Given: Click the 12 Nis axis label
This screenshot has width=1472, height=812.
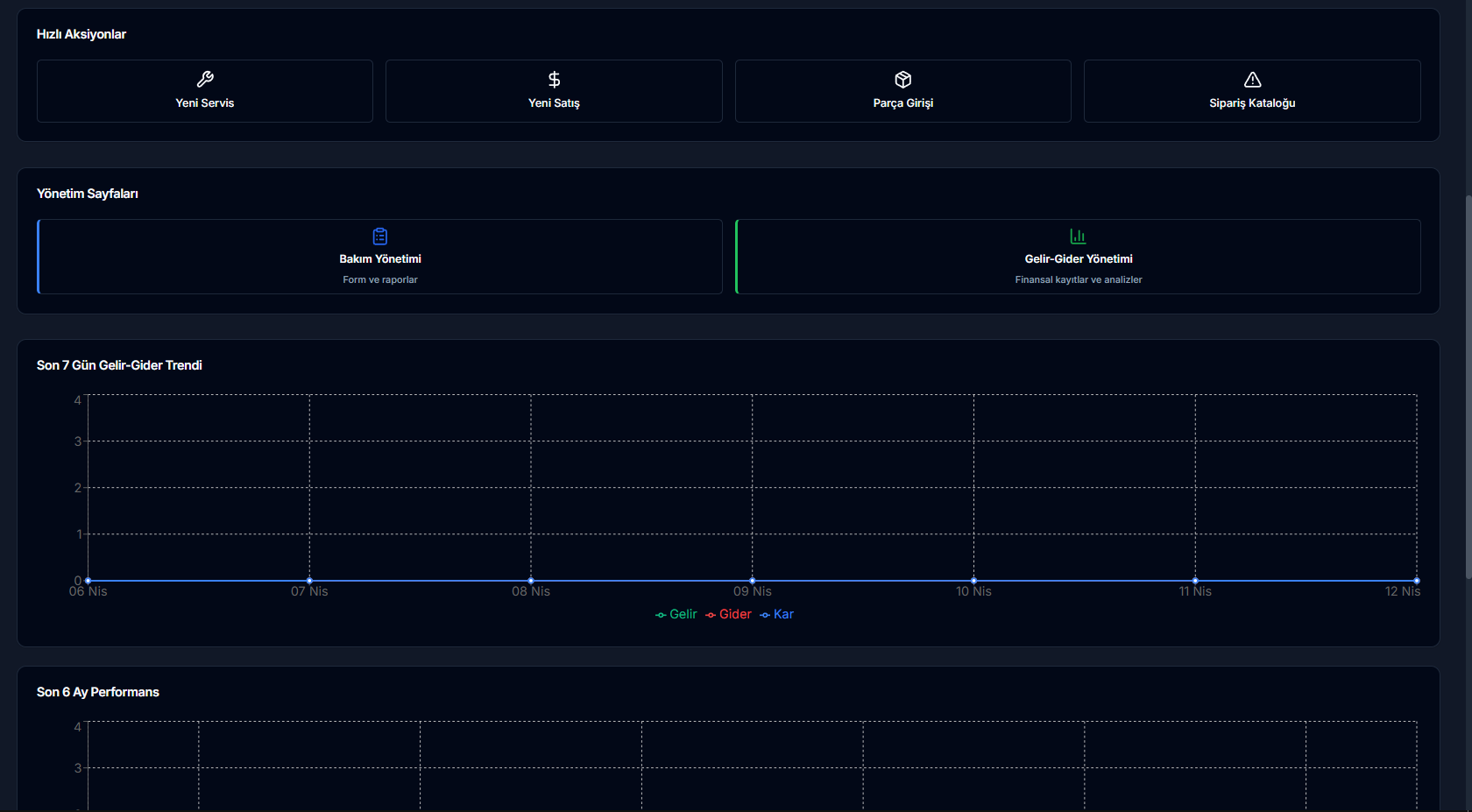Looking at the screenshot, I should (1403, 591).
